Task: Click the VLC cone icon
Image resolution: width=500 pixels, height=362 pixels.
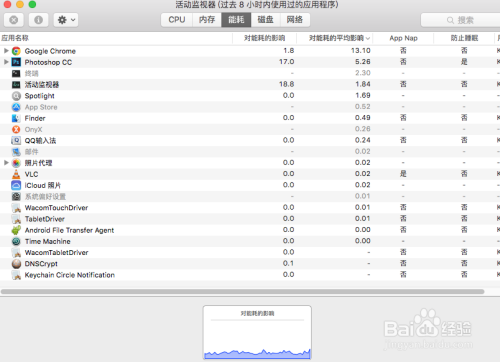Action: [x=16, y=174]
